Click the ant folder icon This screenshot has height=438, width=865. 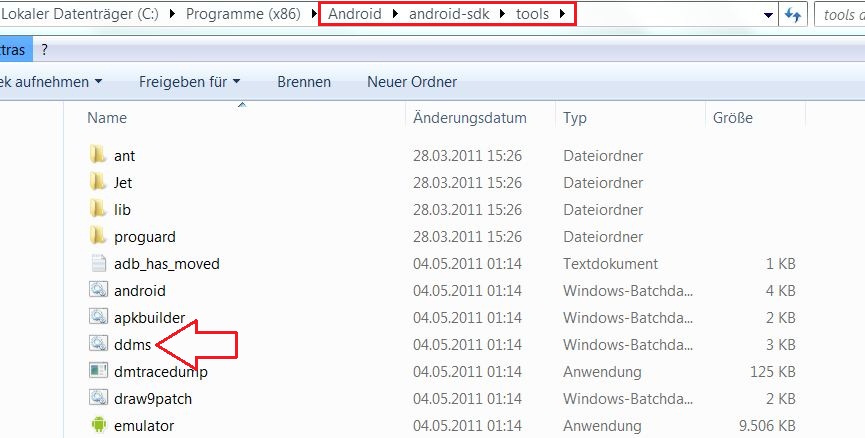point(98,155)
